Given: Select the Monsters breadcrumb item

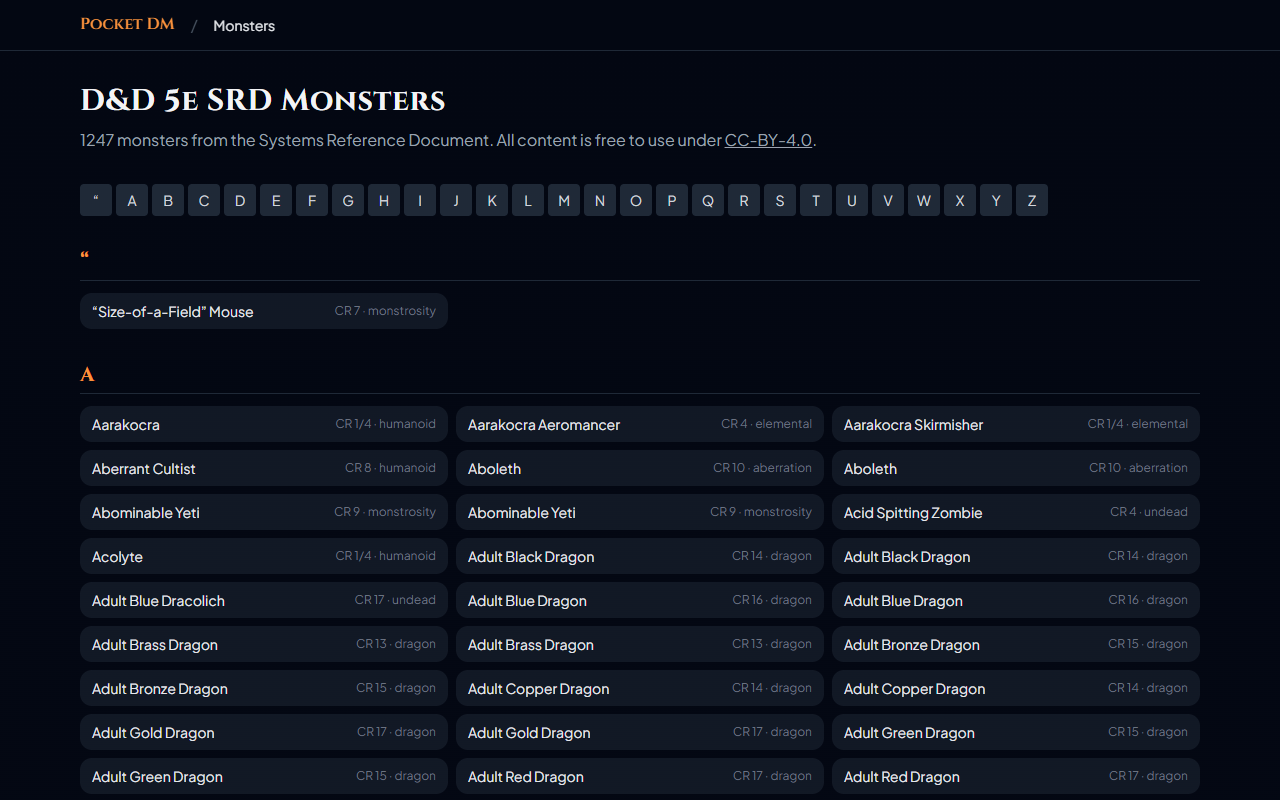Looking at the screenshot, I should point(244,25).
